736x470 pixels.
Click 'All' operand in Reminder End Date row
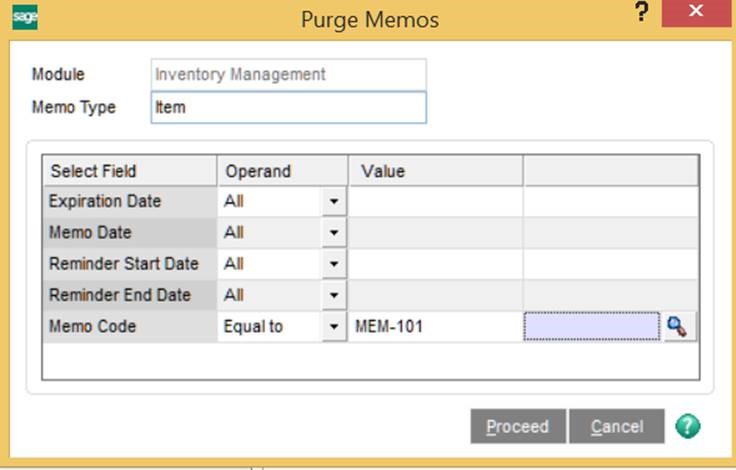coord(233,295)
